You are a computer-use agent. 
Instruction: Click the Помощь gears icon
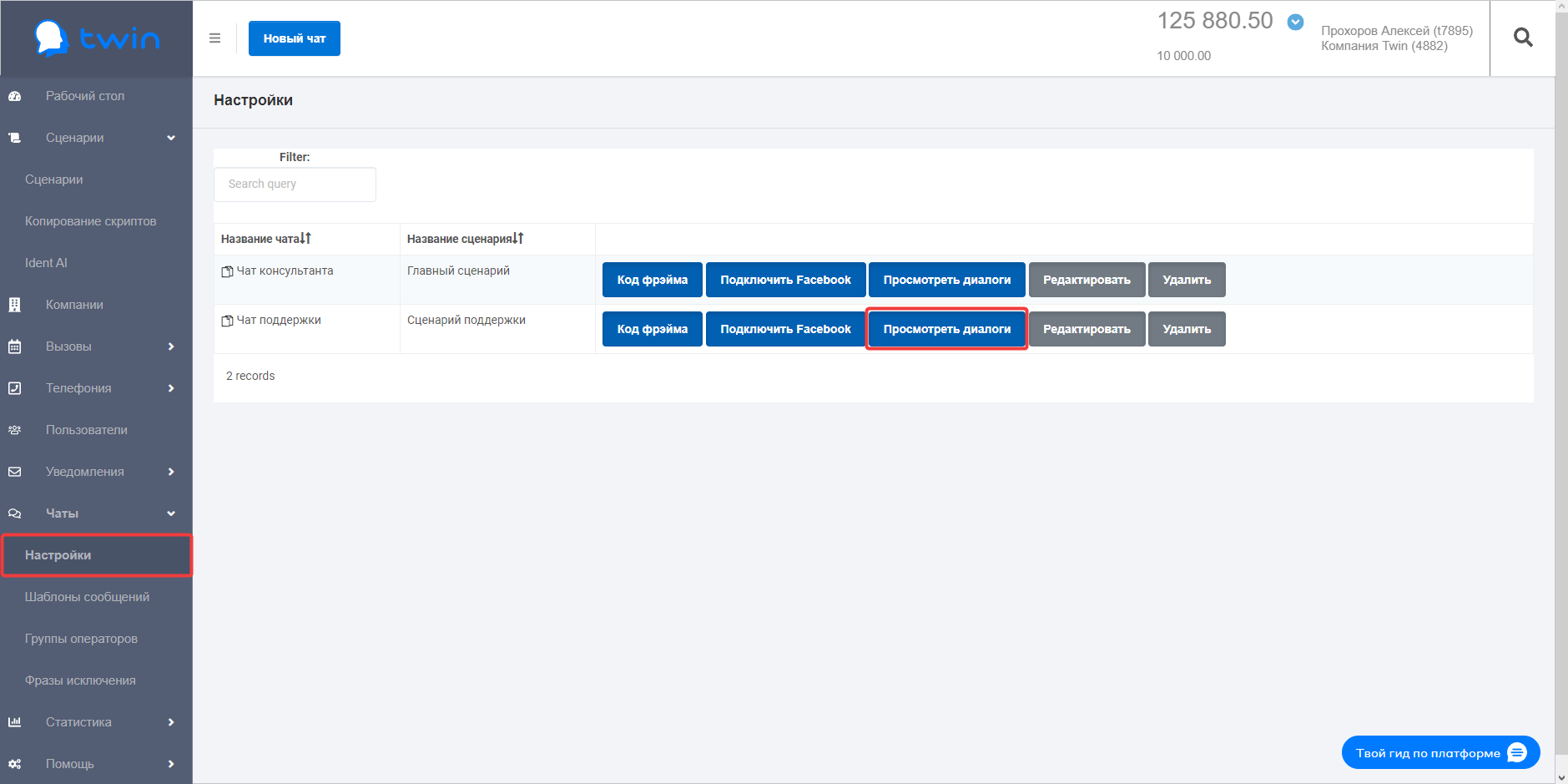click(14, 764)
